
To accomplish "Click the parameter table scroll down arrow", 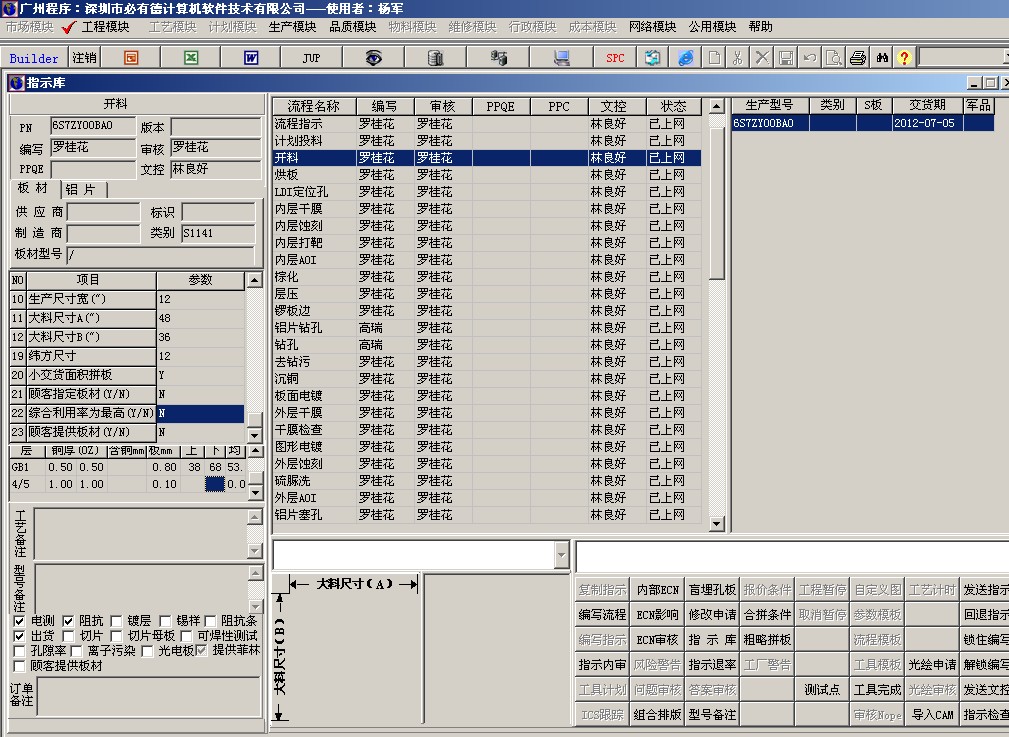I will click(255, 434).
